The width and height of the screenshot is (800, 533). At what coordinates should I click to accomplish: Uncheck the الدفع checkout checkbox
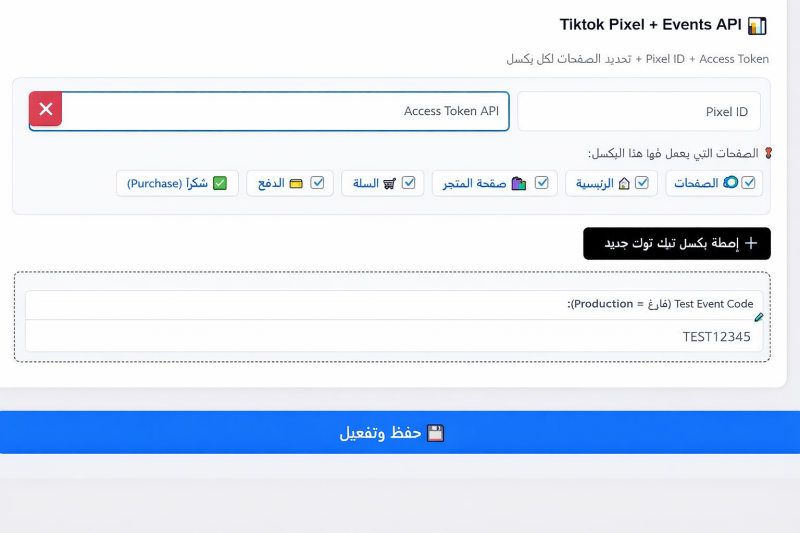[317, 183]
